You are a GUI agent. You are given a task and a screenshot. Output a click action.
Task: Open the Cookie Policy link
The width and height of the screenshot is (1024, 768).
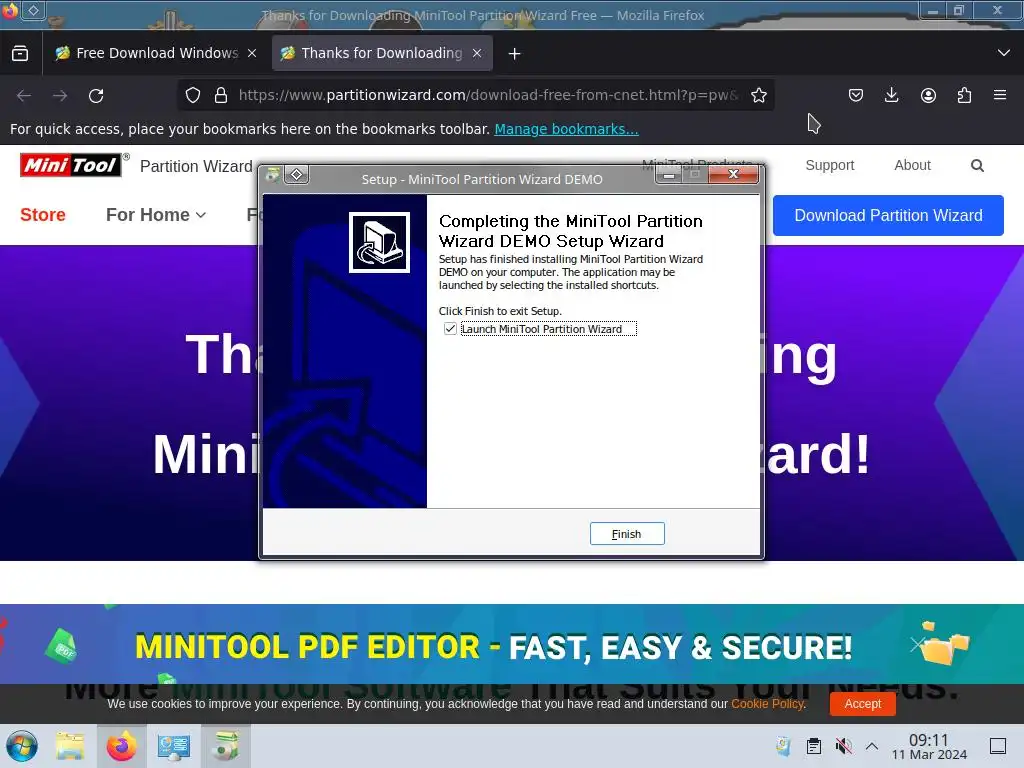pos(768,704)
